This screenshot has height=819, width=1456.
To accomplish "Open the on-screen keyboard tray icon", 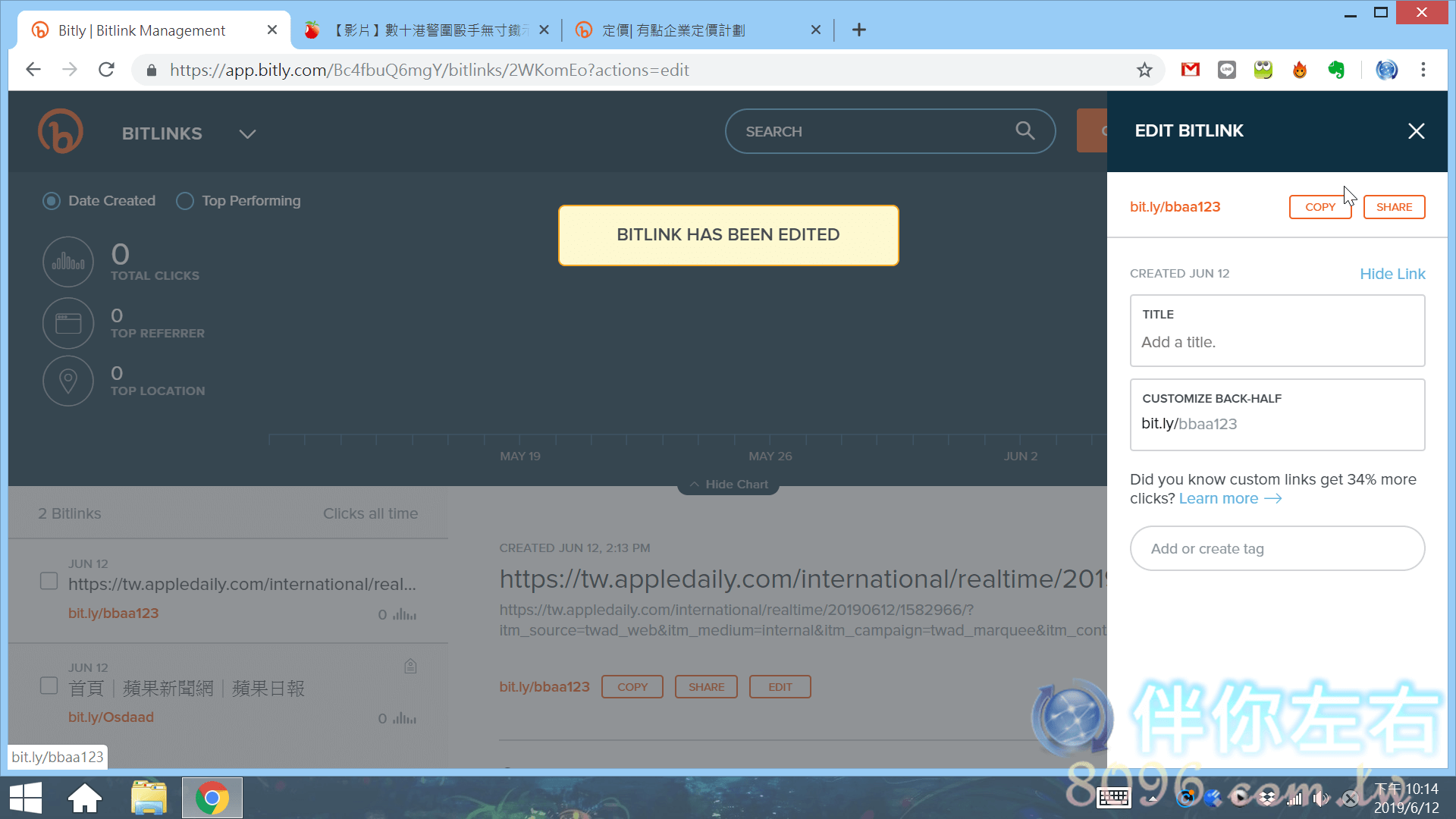I will coord(1113,798).
